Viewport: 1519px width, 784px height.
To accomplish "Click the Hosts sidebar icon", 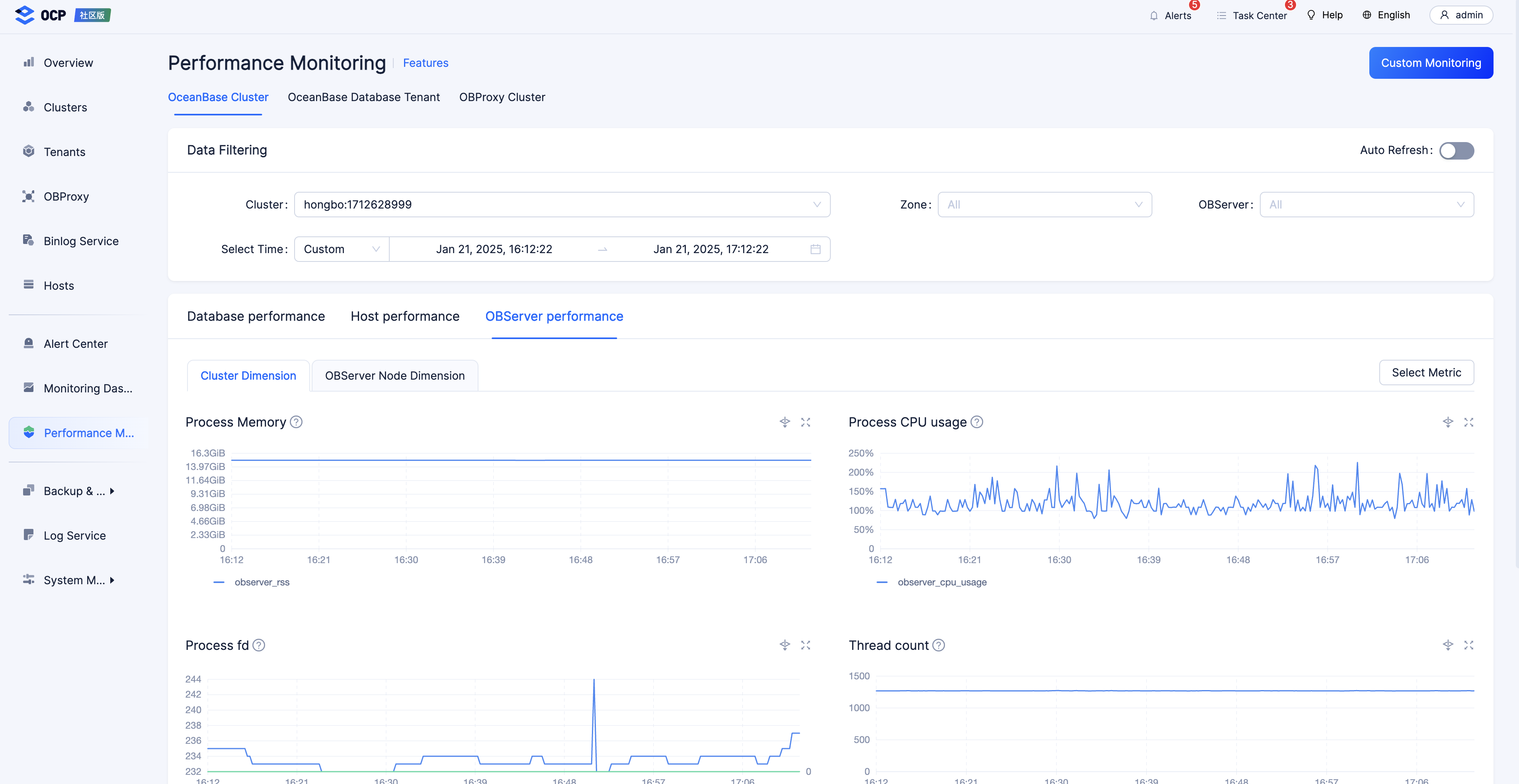I will (x=28, y=285).
